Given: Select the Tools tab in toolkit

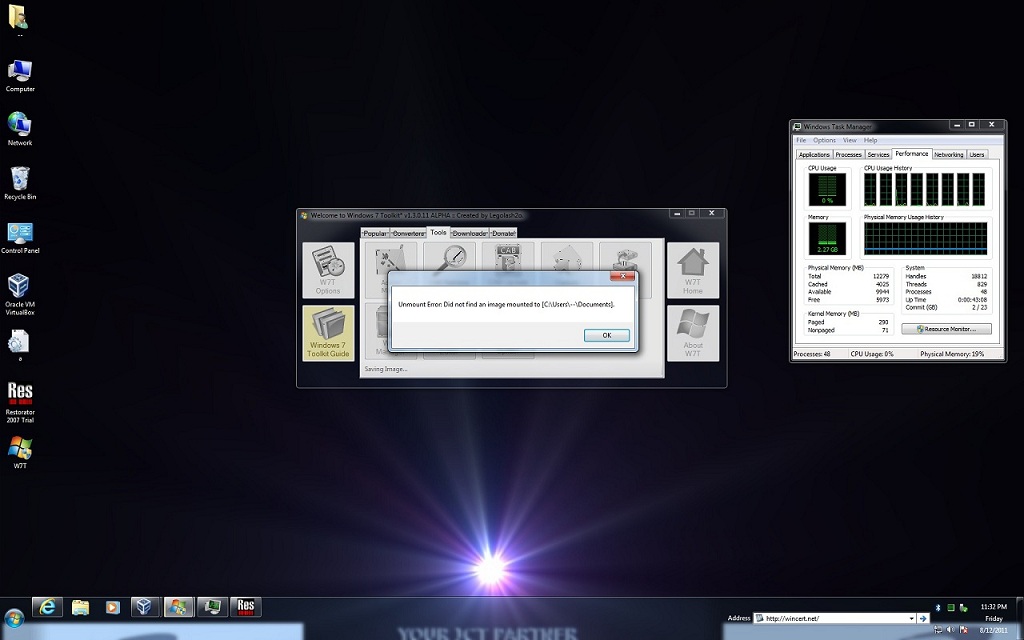Looking at the screenshot, I should point(438,232).
